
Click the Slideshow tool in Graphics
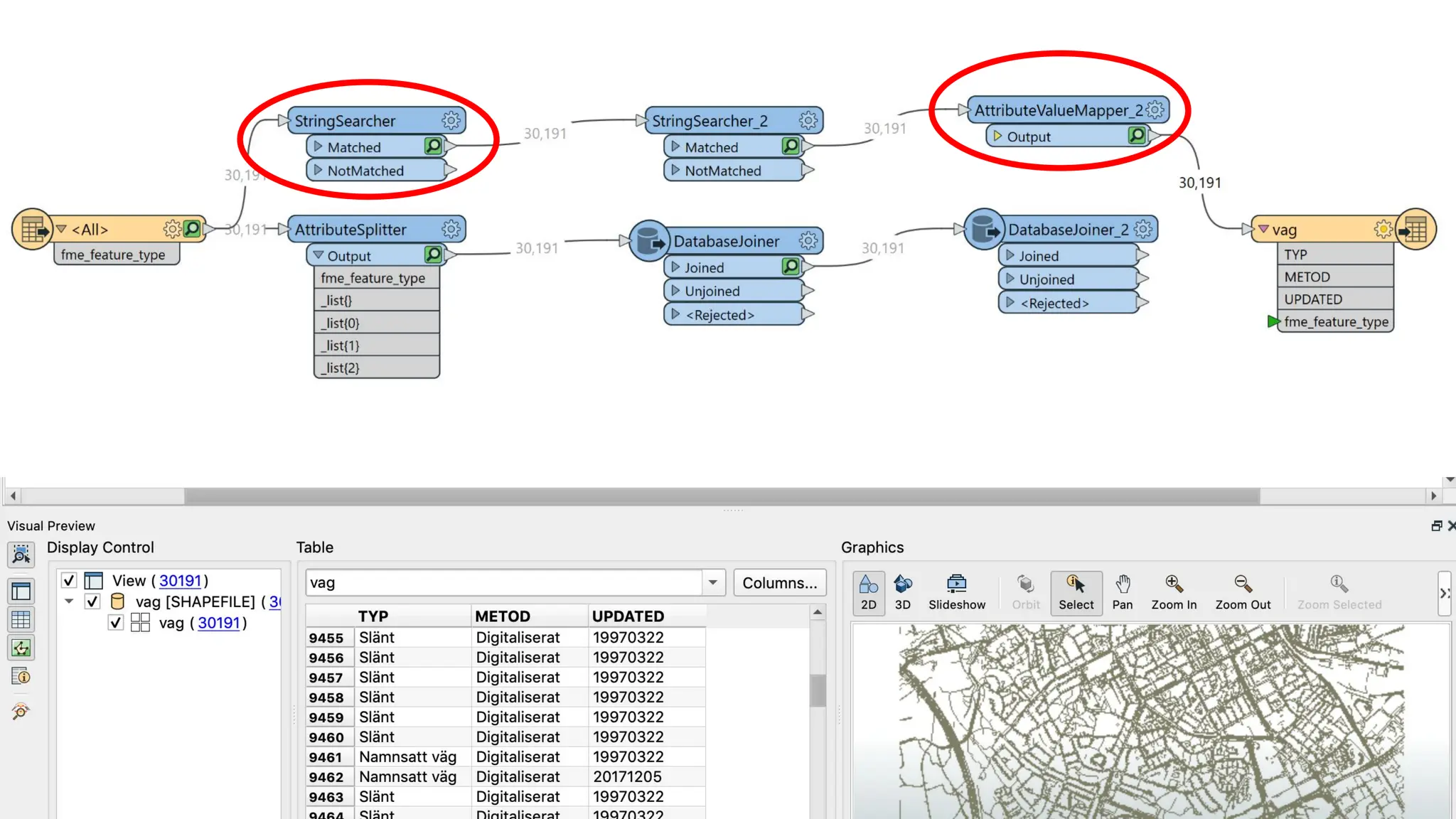956,592
